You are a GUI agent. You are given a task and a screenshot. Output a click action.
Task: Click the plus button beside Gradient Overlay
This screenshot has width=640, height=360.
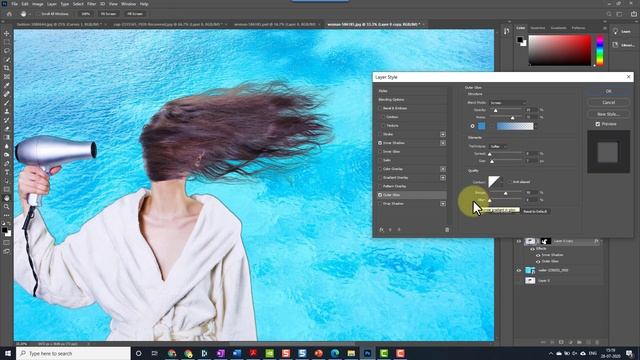click(443, 178)
